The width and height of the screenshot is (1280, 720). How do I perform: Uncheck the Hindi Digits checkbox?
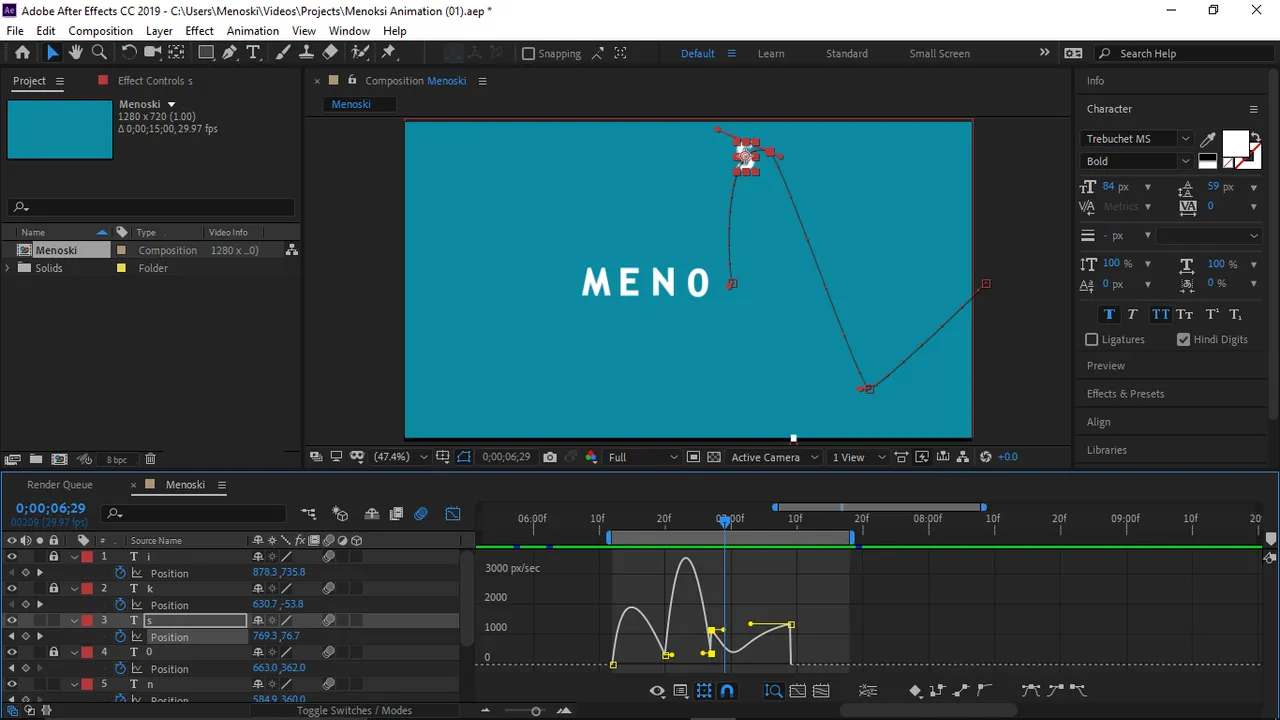(1184, 339)
